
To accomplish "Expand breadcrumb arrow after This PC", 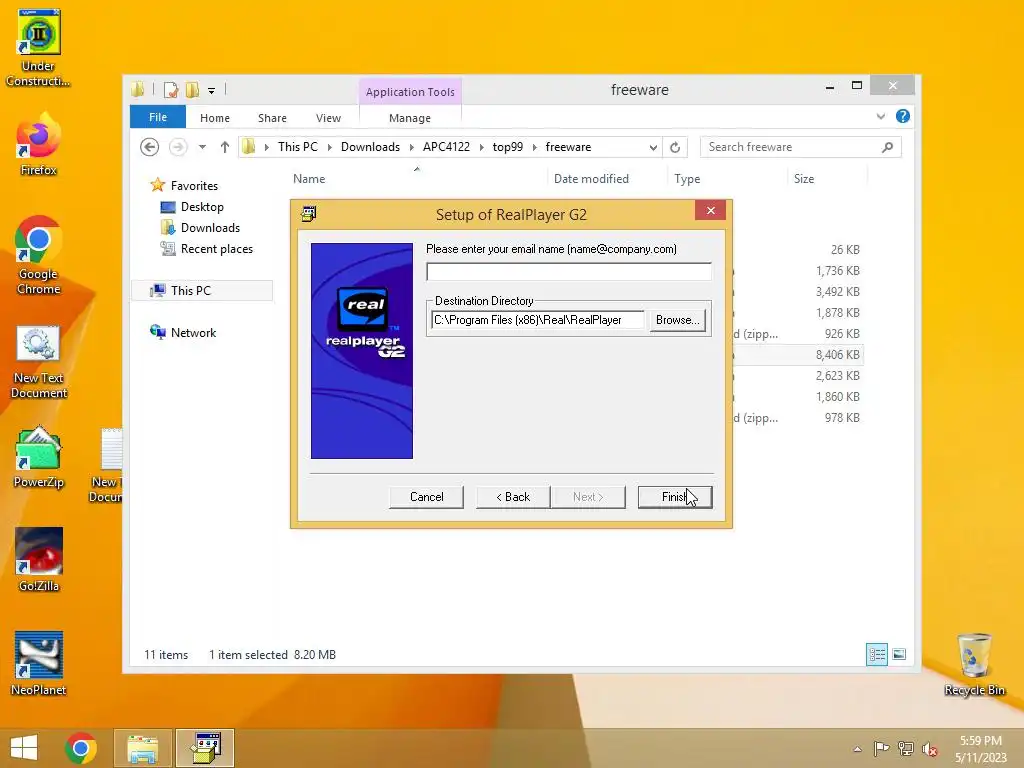I will (329, 147).
